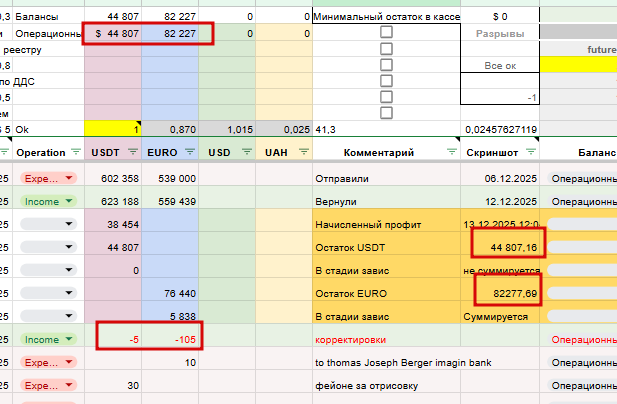Tick the checkbox in the 'Все ок' row
This screenshot has height=404, width=617.
click(x=386, y=65)
